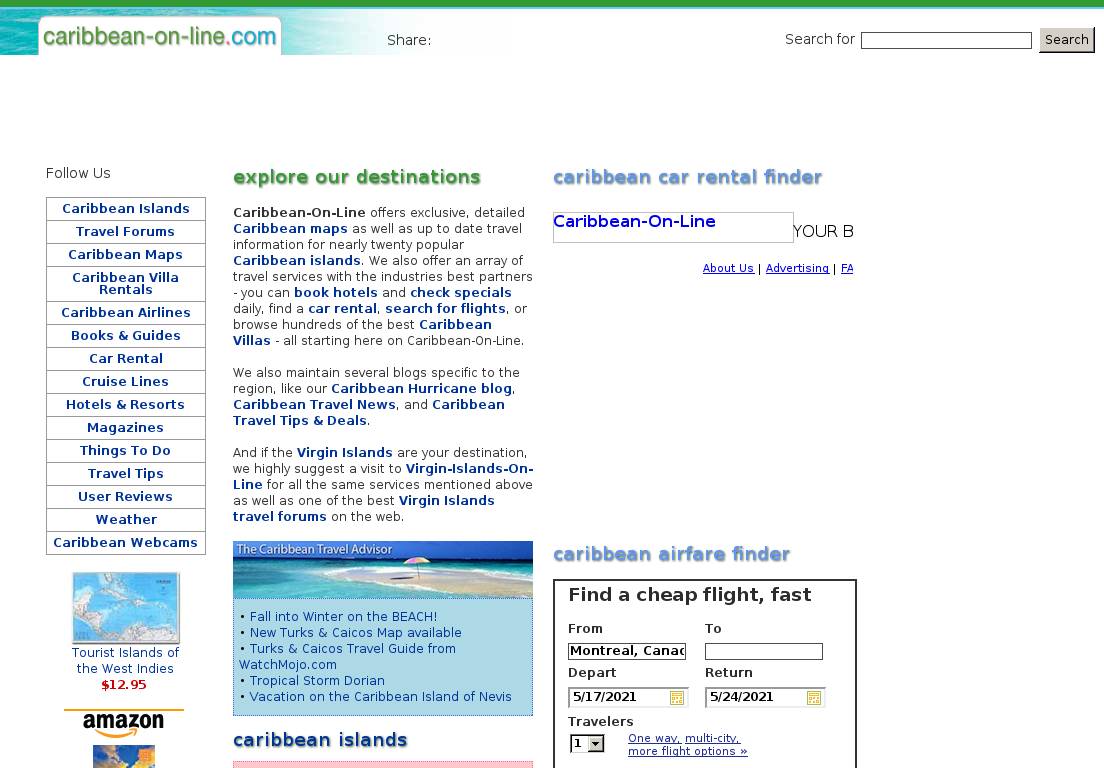Click the $12.95 price text
Screen dimensions: 1104x768
[124, 685]
